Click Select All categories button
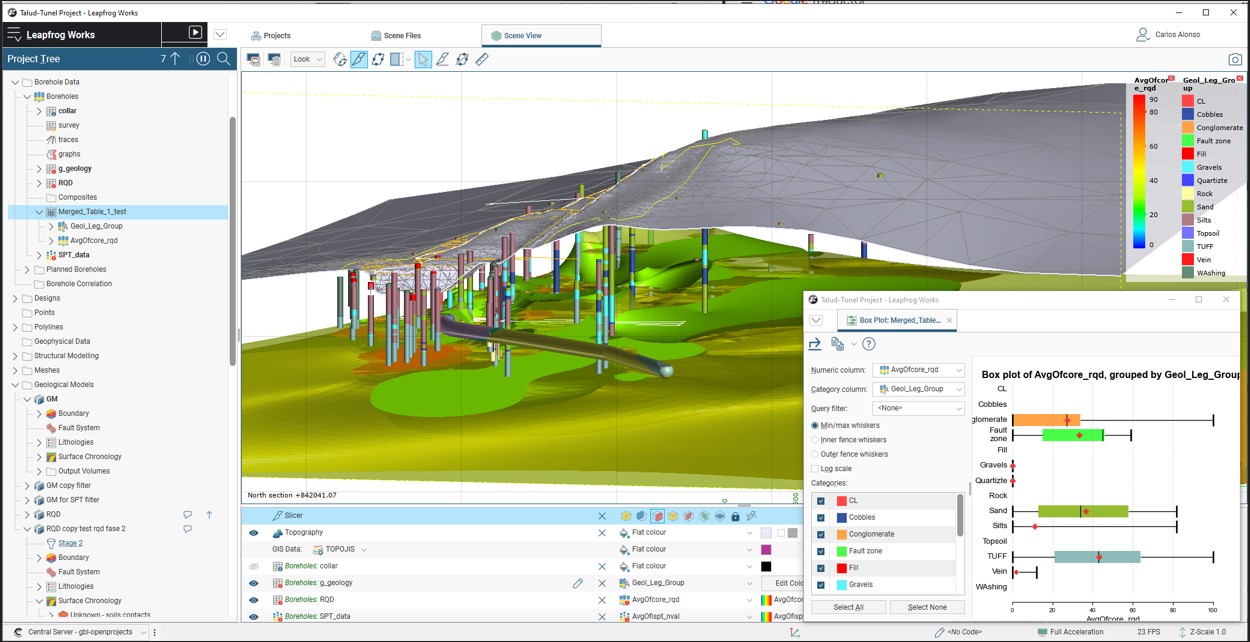Viewport: 1250px width, 642px height. click(x=848, y=607)
